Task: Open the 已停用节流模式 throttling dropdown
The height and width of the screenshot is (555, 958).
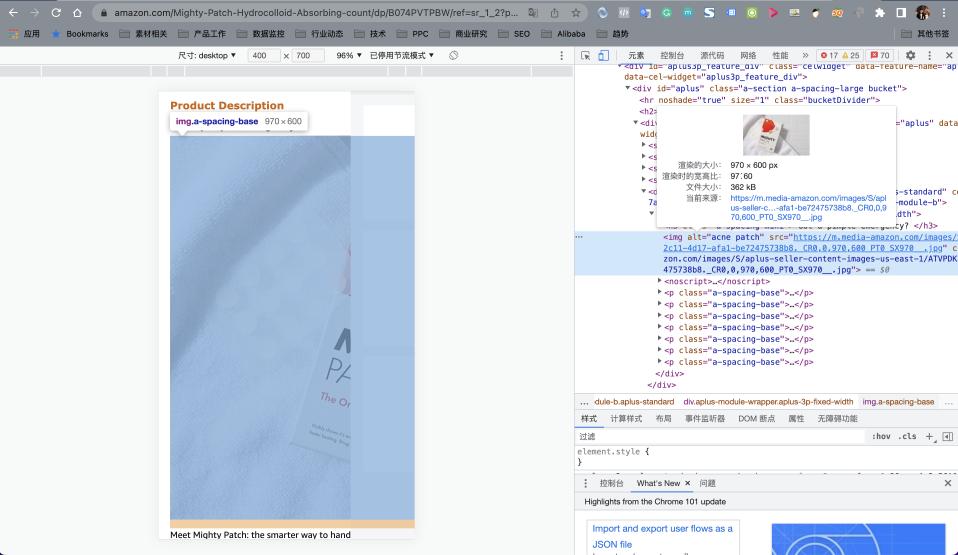Action: (402, 55)
